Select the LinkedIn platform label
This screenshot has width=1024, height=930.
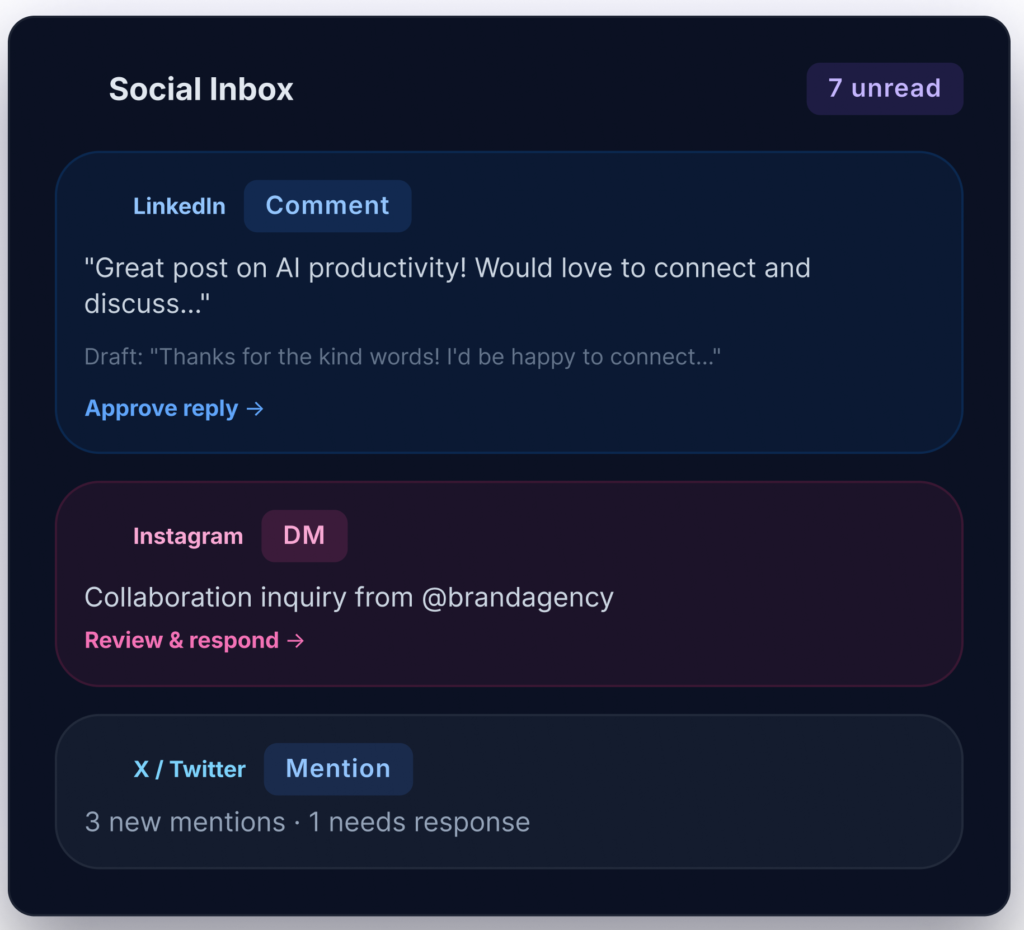[x=179, y=206]
